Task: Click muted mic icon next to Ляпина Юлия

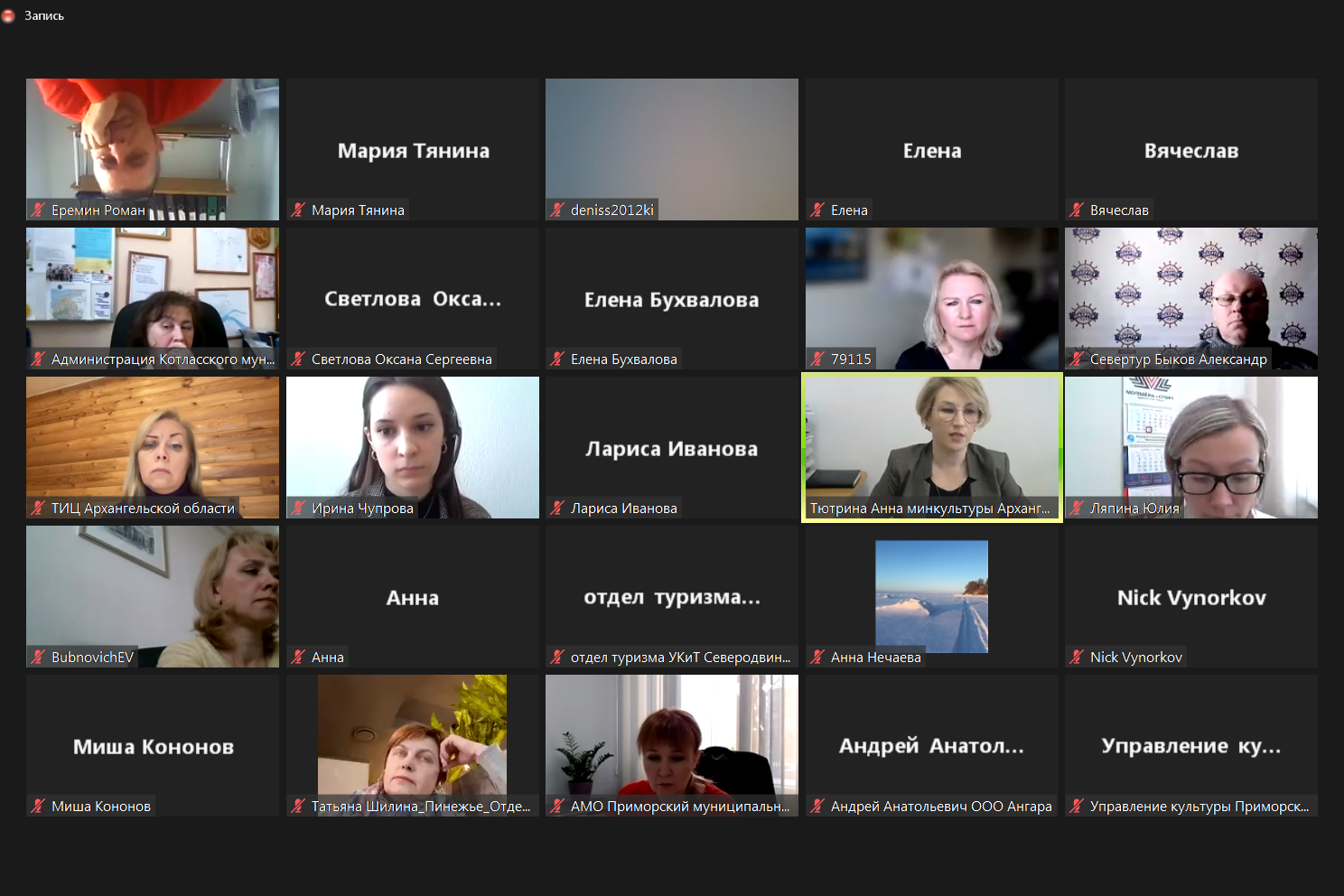Action: point(1077,508)
